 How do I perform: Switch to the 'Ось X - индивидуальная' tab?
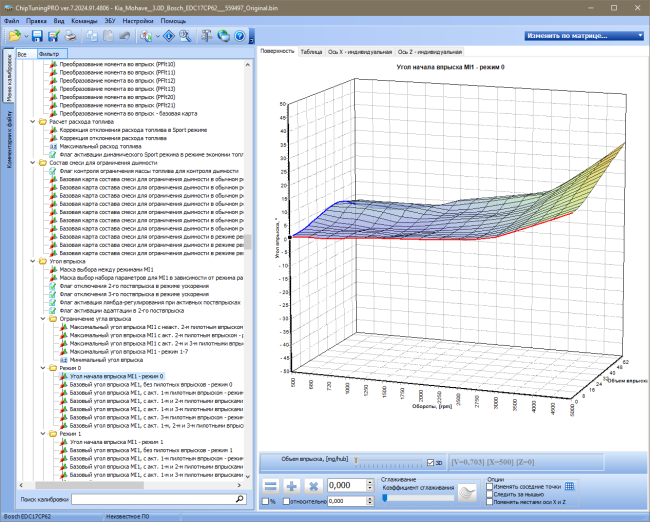pos(360,52)
